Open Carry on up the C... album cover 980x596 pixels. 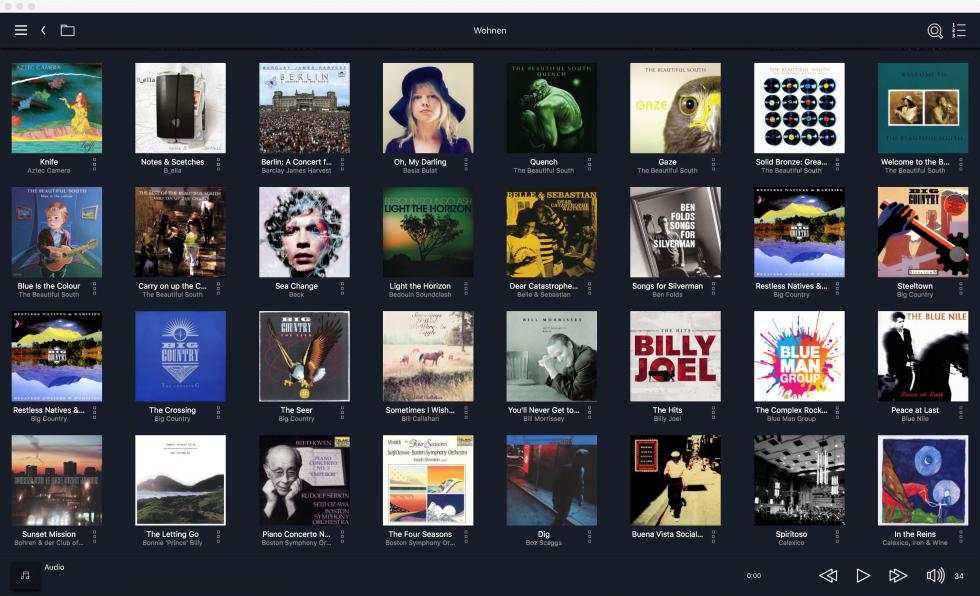click(181, 232)
